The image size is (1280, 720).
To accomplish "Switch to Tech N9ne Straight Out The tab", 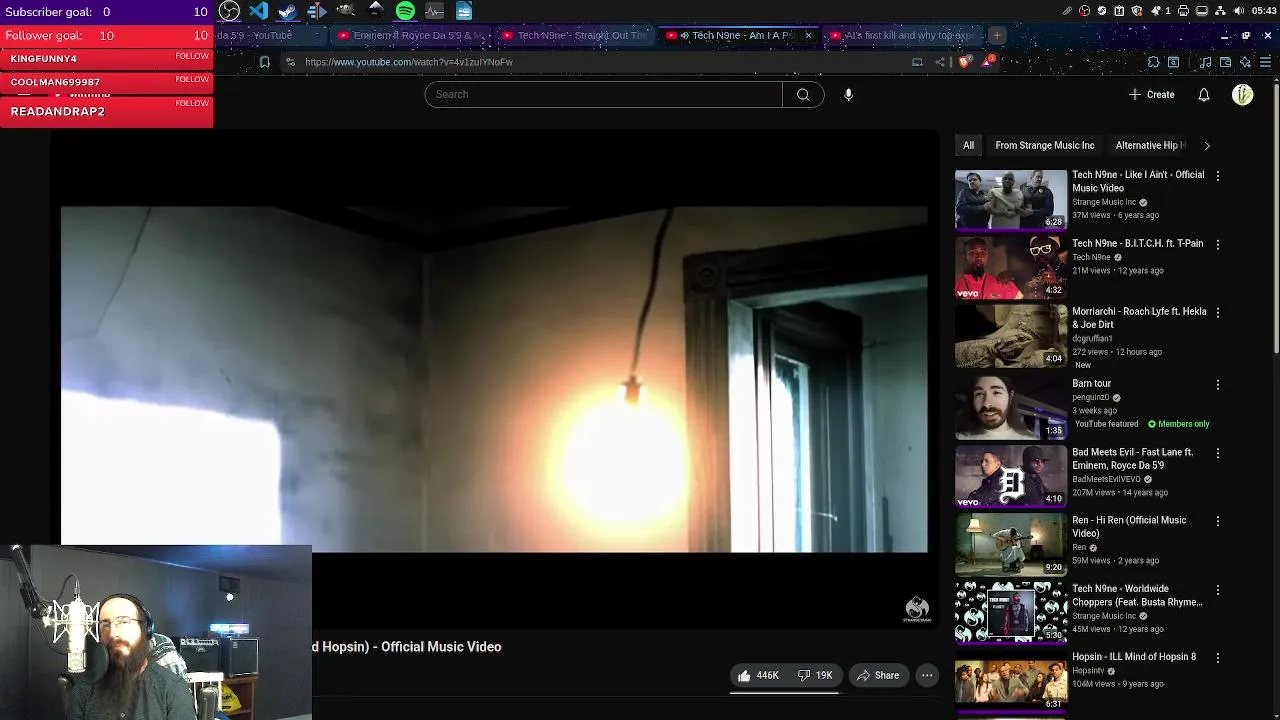I will [x=576, y=35].
